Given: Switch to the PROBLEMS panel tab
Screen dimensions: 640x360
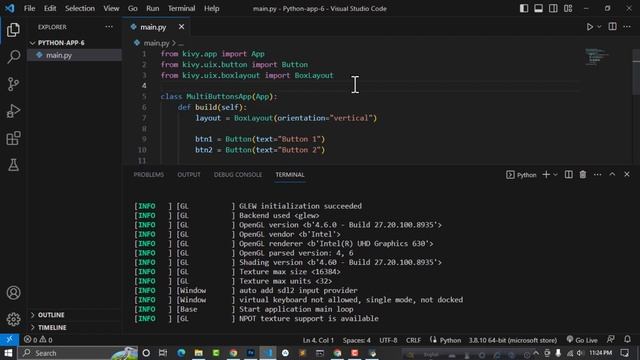Looking at the screenshot, I should [149, 175].
